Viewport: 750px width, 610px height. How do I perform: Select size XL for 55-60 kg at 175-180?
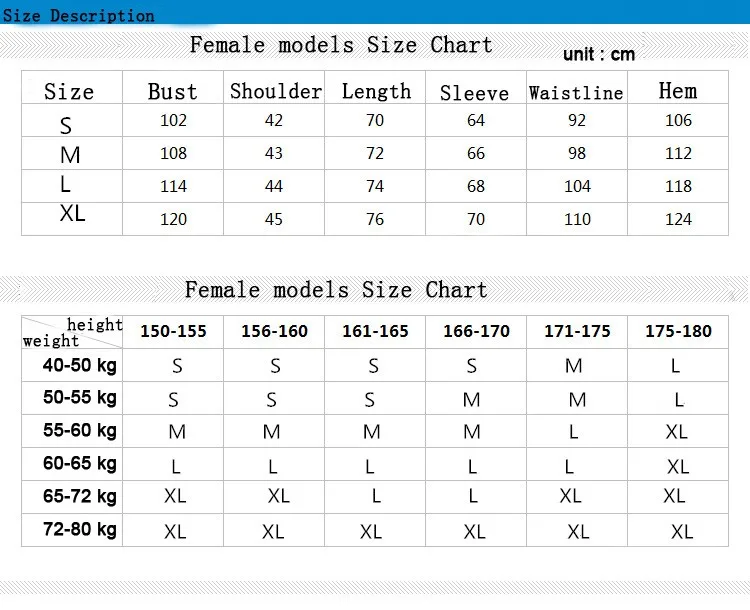(676, 432)
